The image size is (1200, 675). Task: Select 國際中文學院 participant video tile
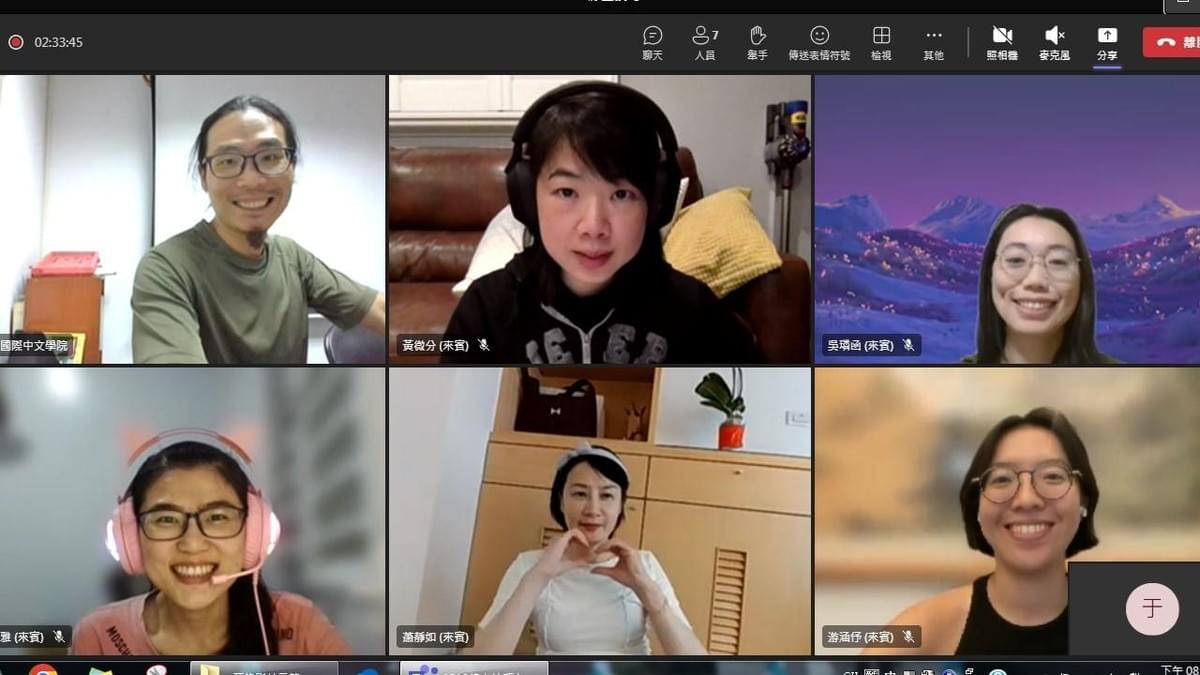(192, 219)
